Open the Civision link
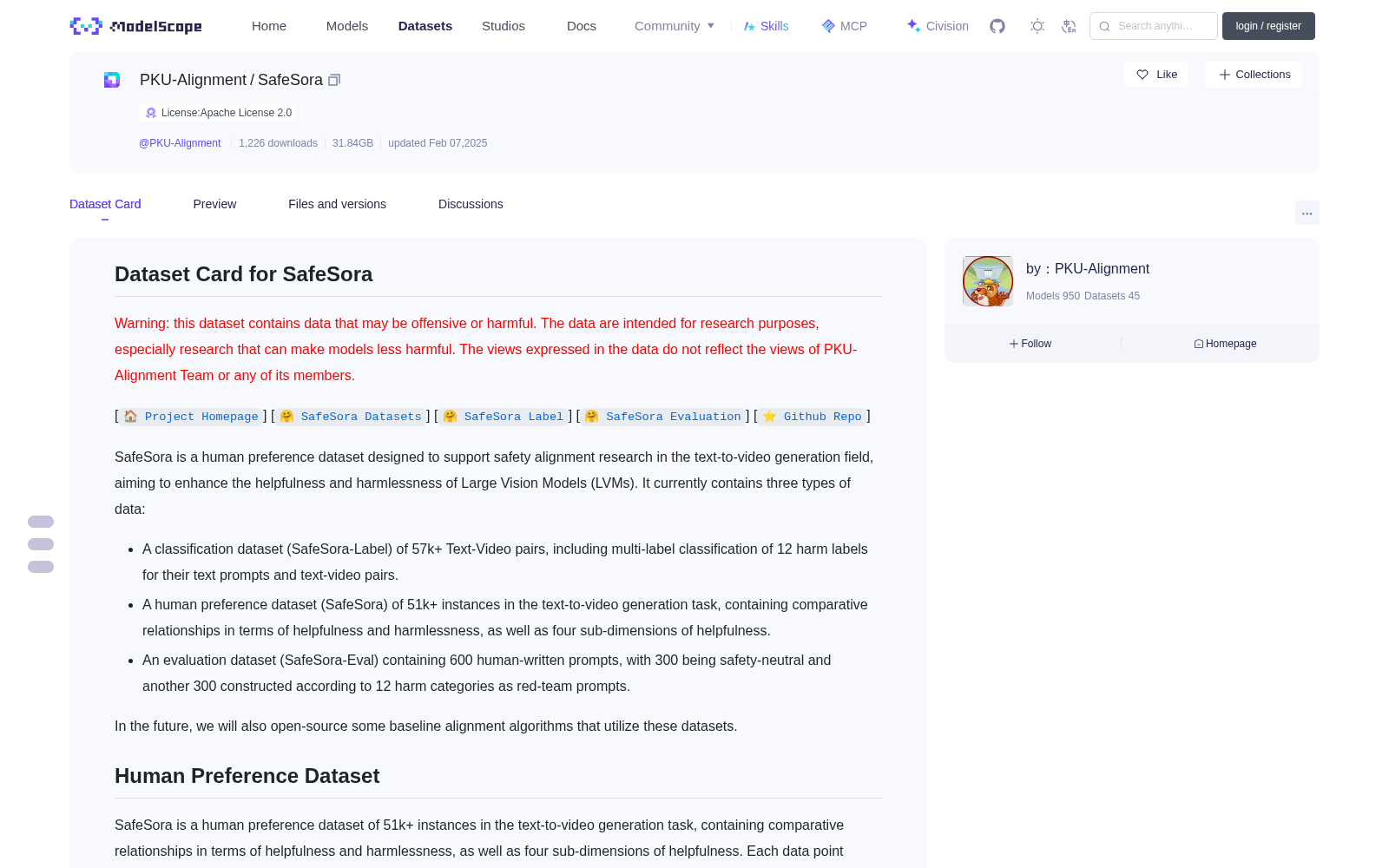The width and height of the screenshot is (1389, 868). coord(938,26)
